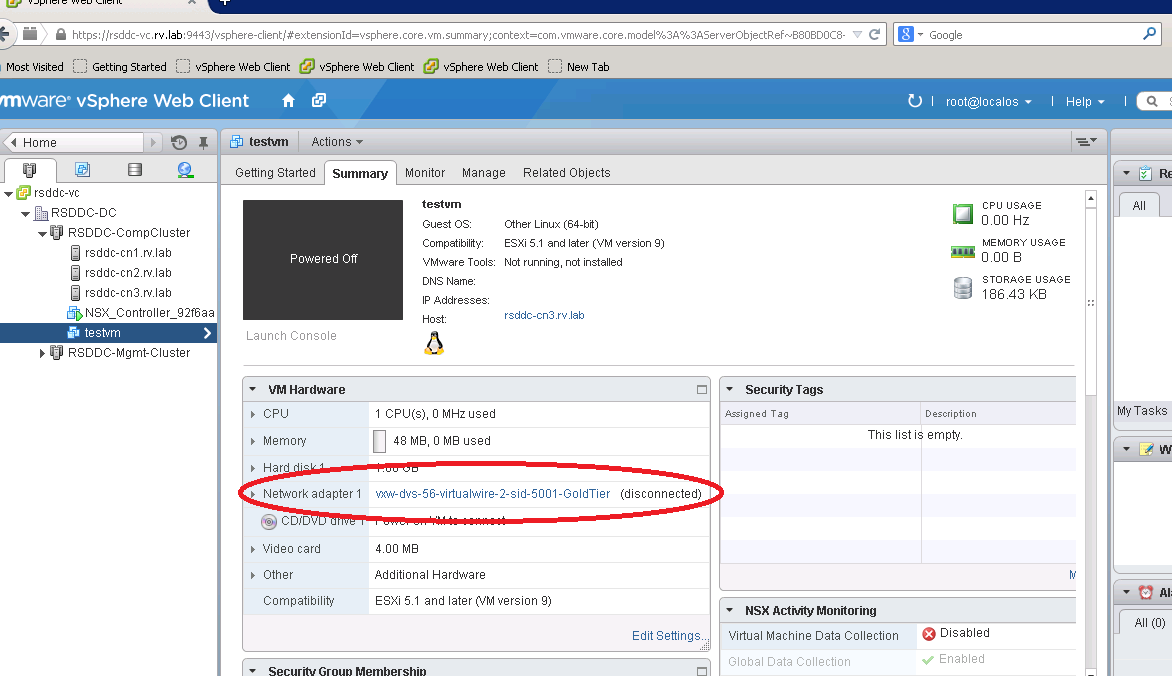Click the navigator history icon

[x=179, y=142]
